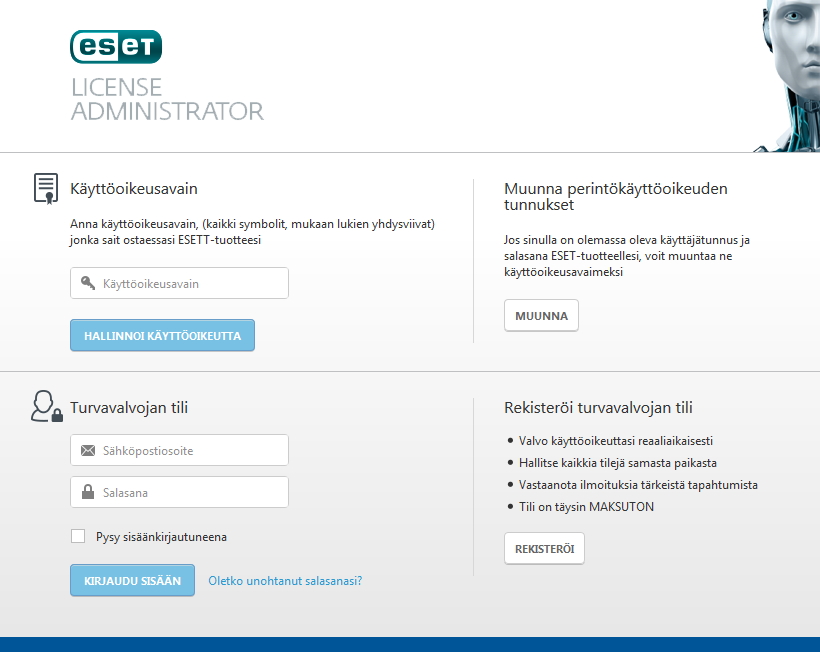The height and width of the screenshot is (652, 820).
Task: Click the Käyttöoikeusavain section heading
Action: click(134, 188)
